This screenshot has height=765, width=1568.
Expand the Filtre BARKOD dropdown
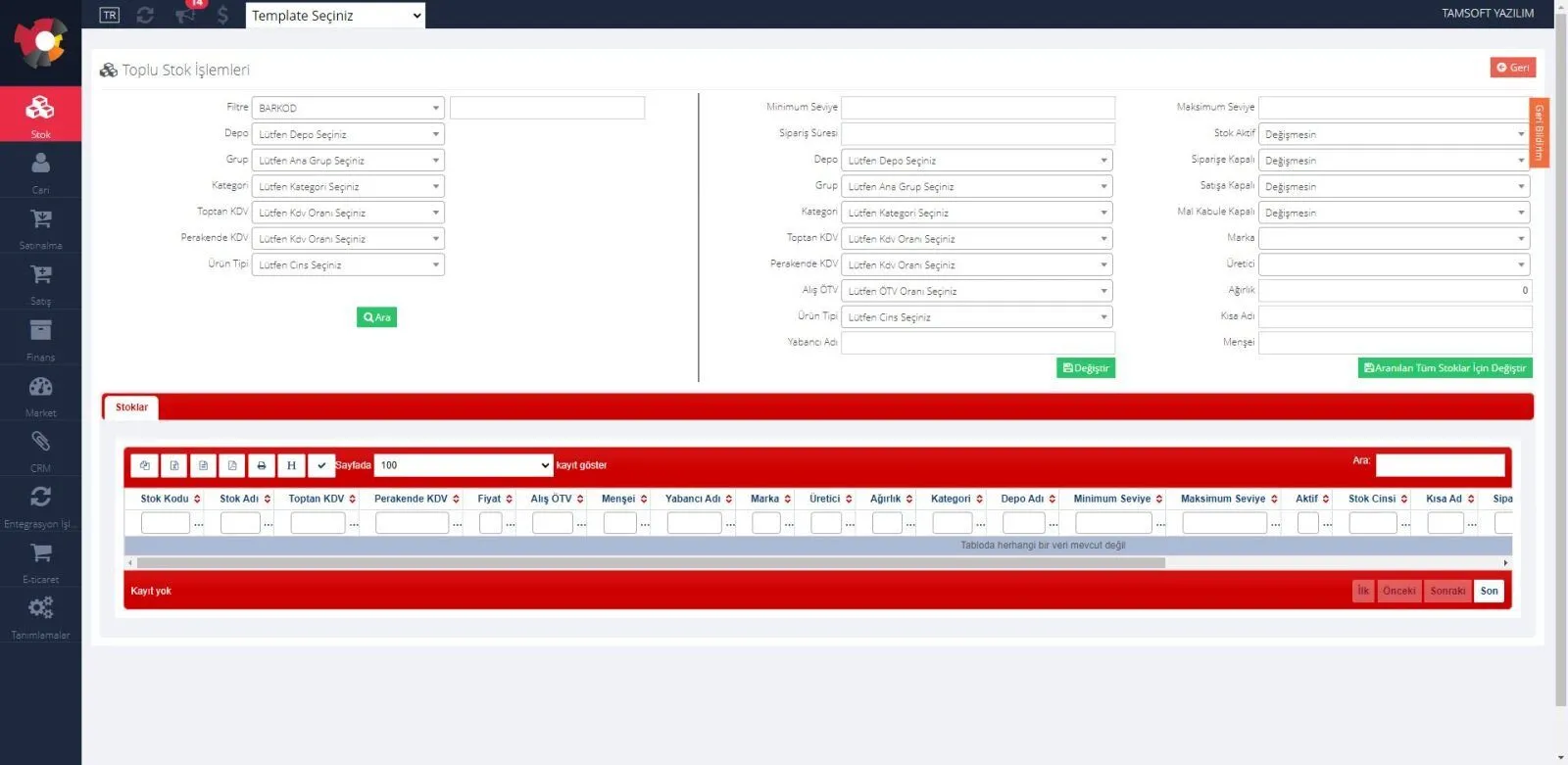pos(348,108)
